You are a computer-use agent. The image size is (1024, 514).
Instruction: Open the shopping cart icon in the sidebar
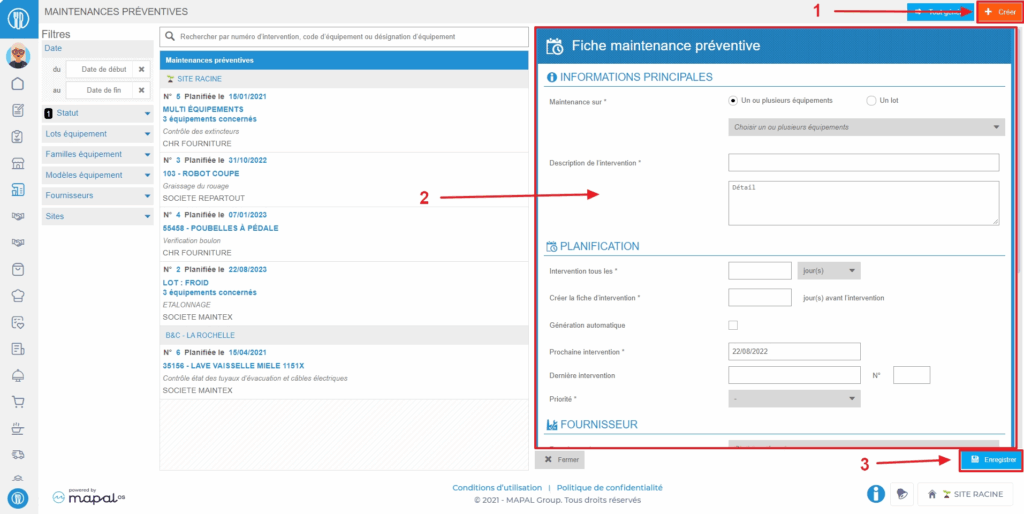(x=17, y=402)
